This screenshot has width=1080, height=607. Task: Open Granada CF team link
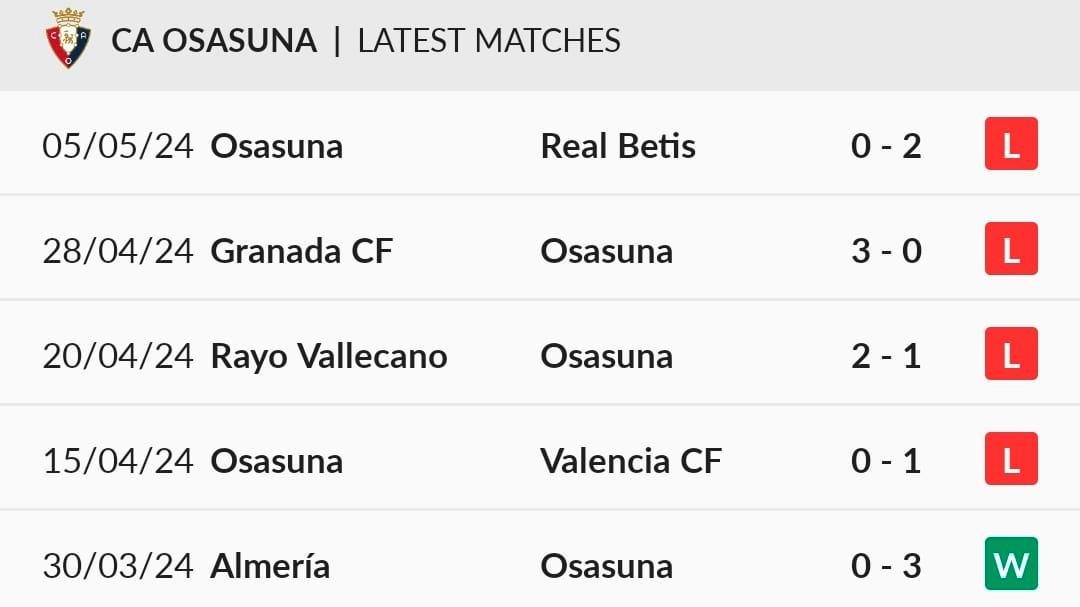[x=302, y=251]
